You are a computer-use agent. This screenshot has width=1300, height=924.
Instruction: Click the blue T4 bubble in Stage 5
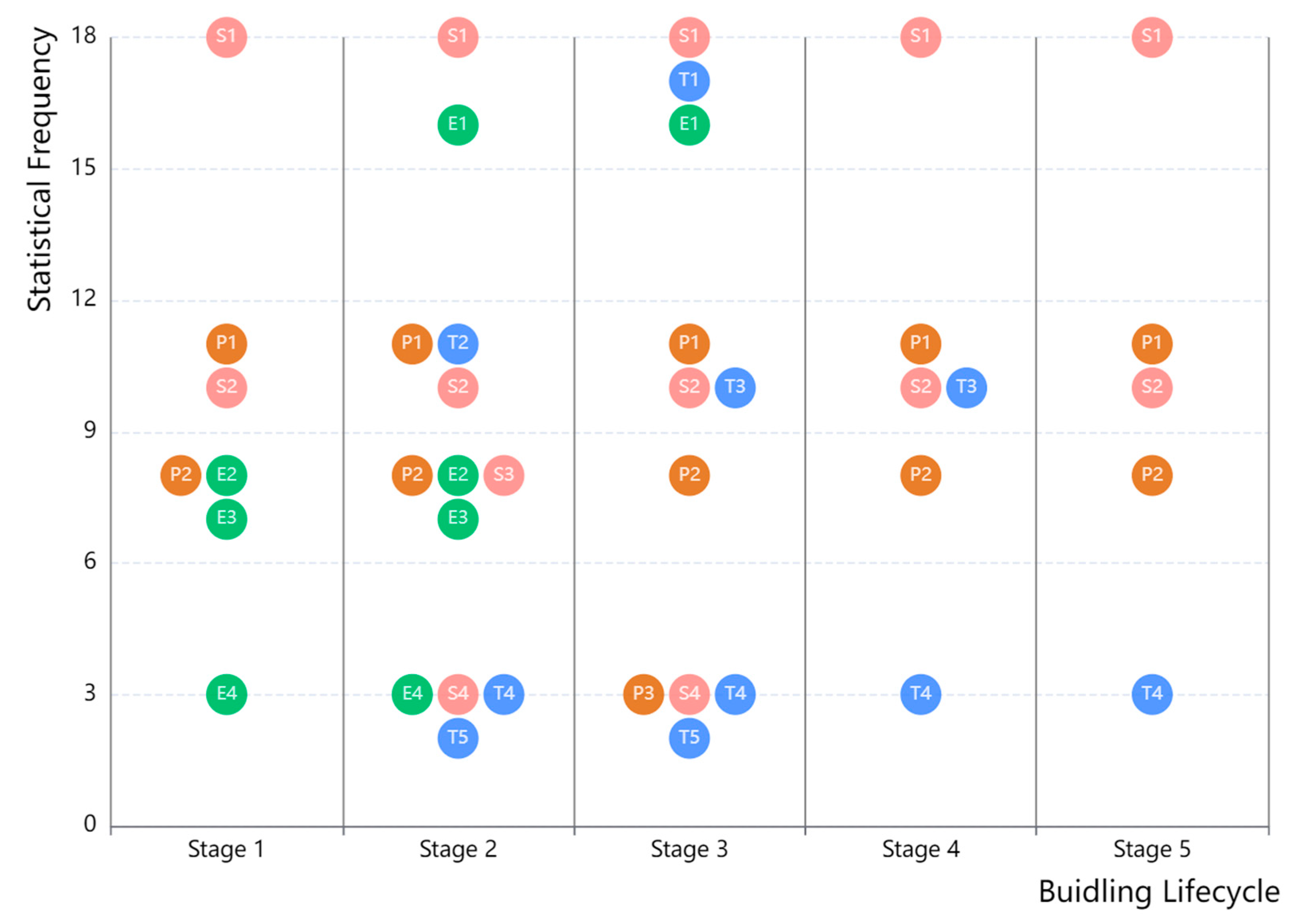point(1152,694)
